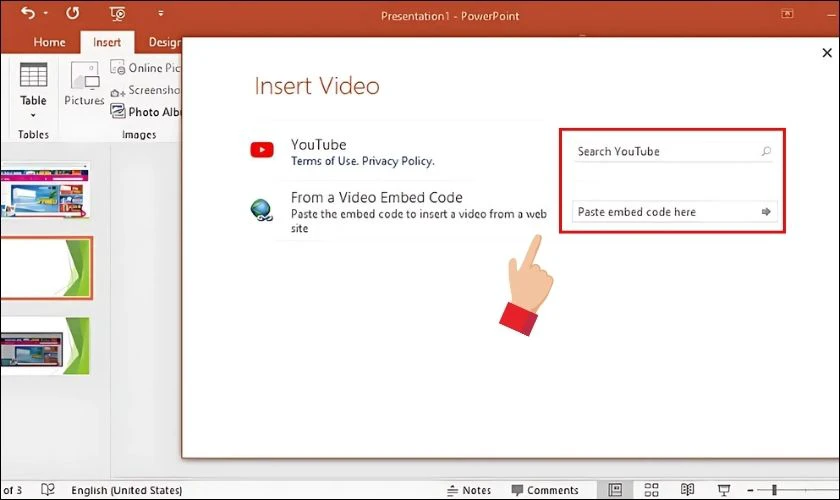Select the second slide thumbnail

(x=46, y=268)
